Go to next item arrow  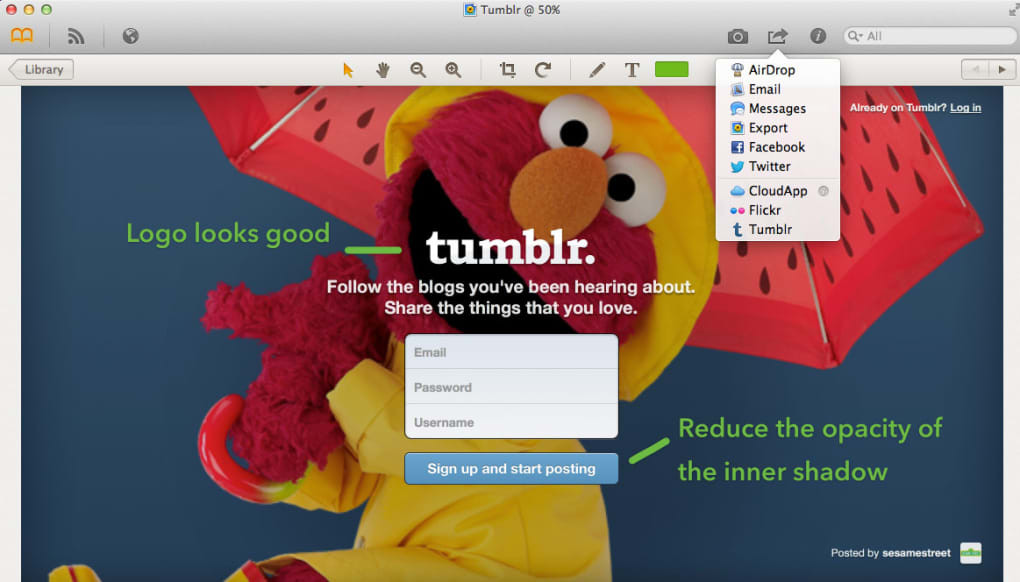tap(1002, 70)
